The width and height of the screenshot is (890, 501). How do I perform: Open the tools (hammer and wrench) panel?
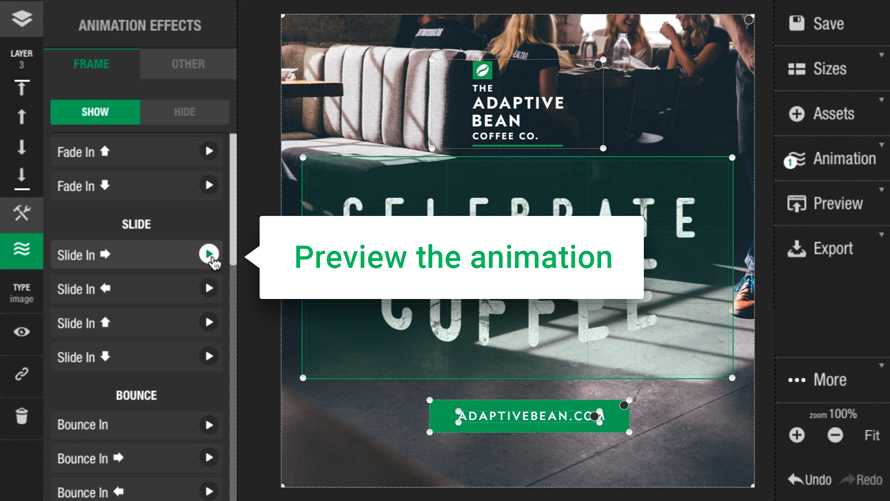22,213
